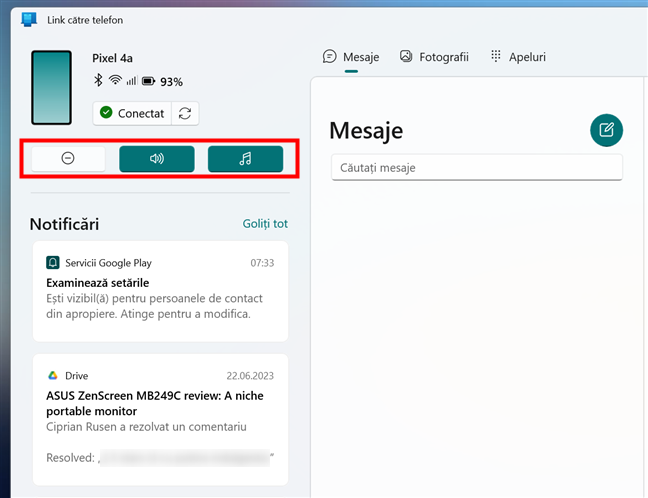Open the Fotografii tab

click(x=434, y=57)
